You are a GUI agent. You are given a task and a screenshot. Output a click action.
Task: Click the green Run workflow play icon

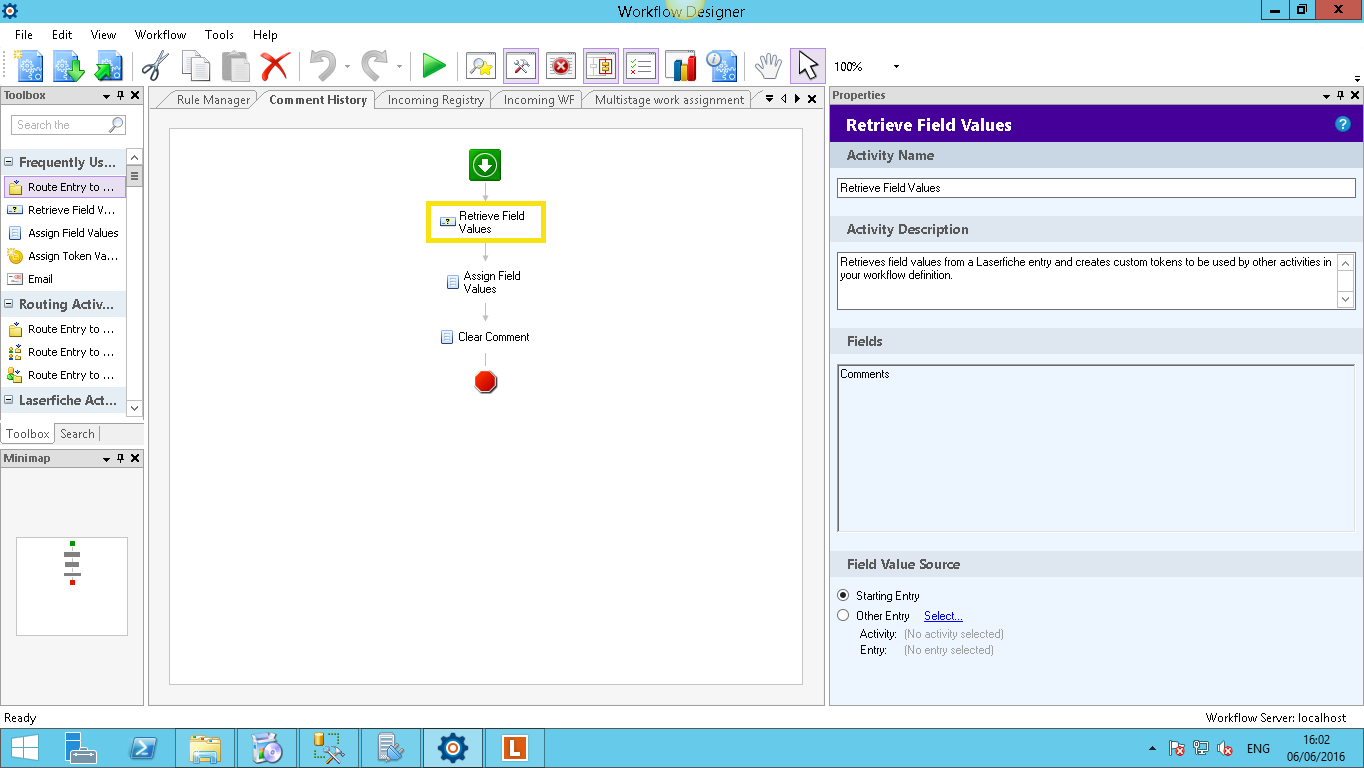tap(434, 67)
